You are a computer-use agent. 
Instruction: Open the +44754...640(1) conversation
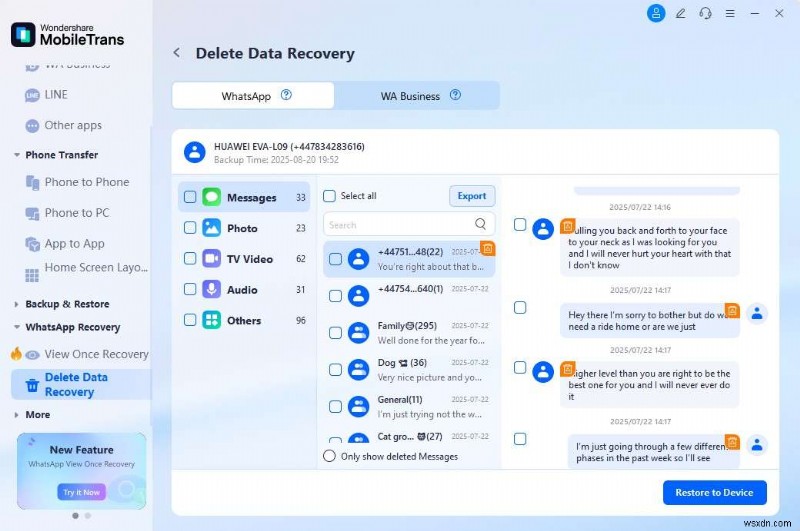pyautogui.click(x=409, y=296)
